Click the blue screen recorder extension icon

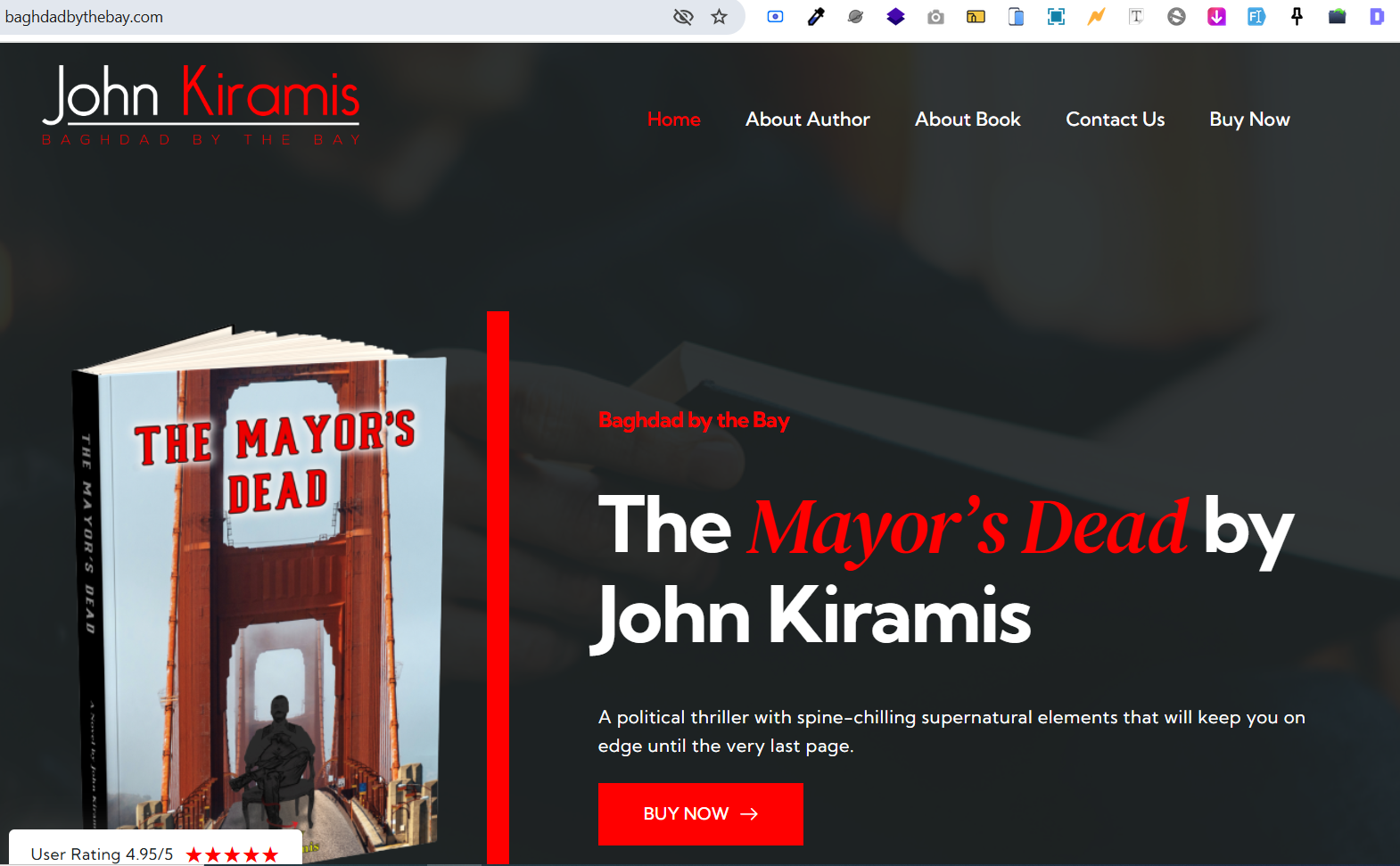775,17
